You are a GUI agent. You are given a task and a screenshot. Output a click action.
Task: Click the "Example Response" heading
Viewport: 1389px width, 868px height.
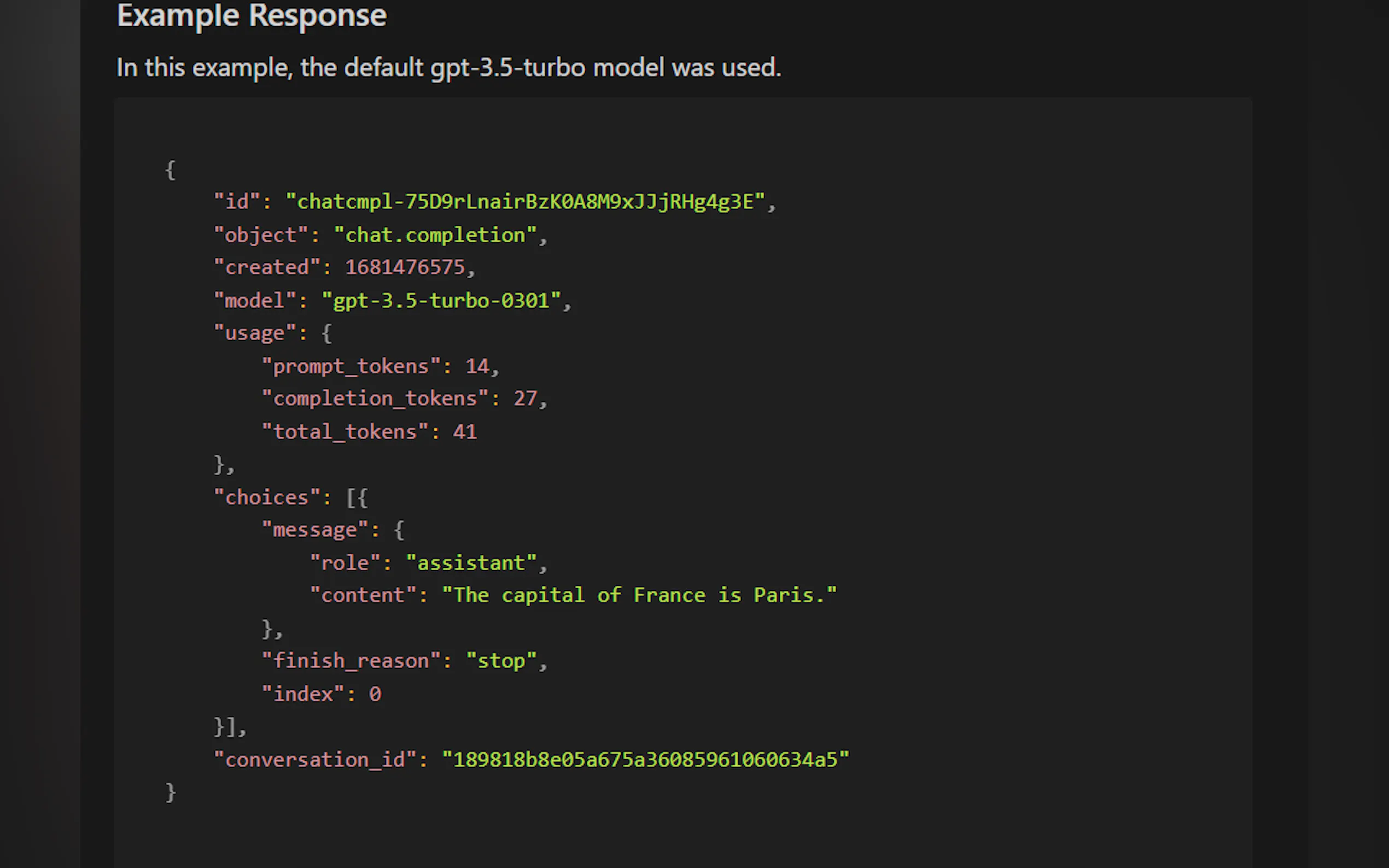[252, 15]
